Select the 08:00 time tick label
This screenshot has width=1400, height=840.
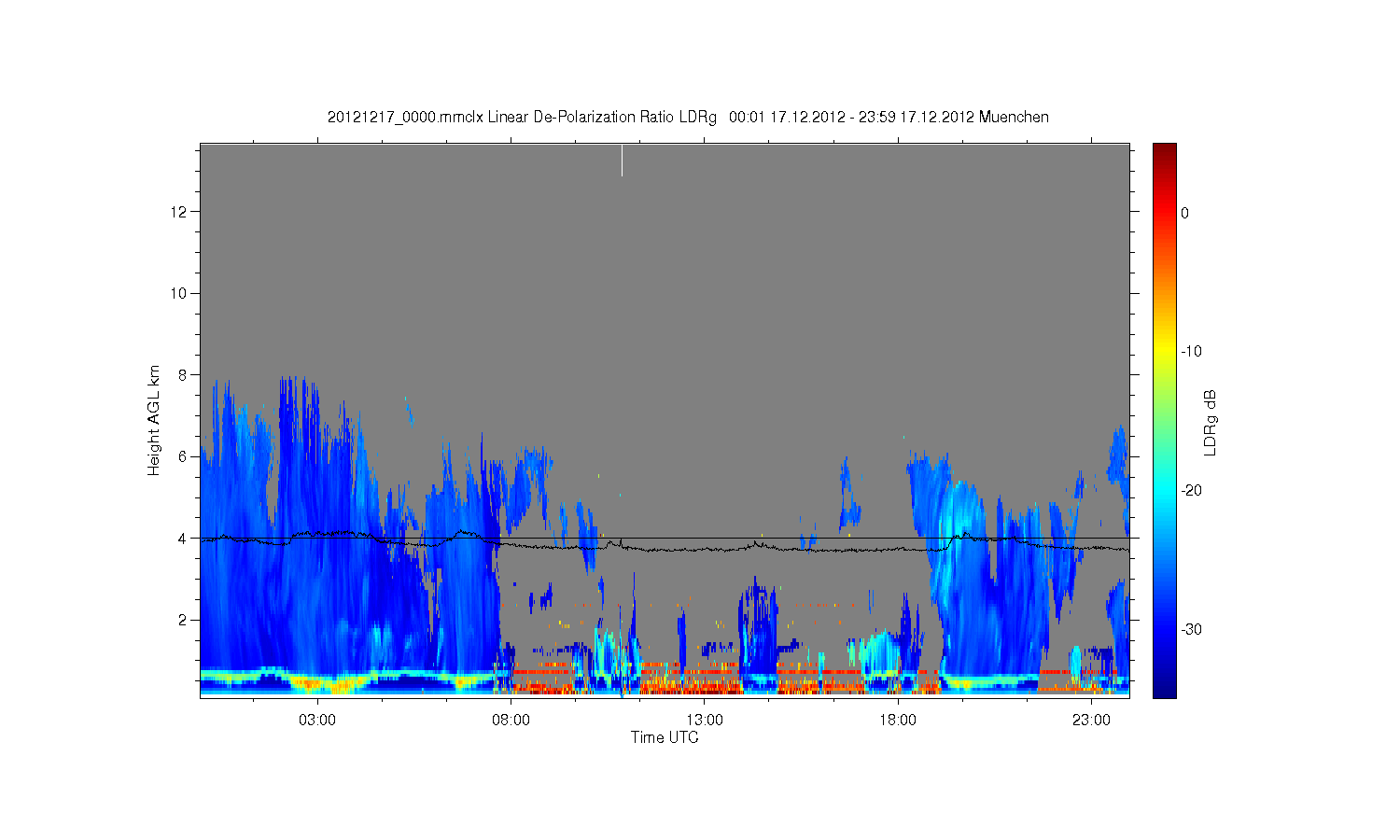pyautogui.click(x=511, y=721)
